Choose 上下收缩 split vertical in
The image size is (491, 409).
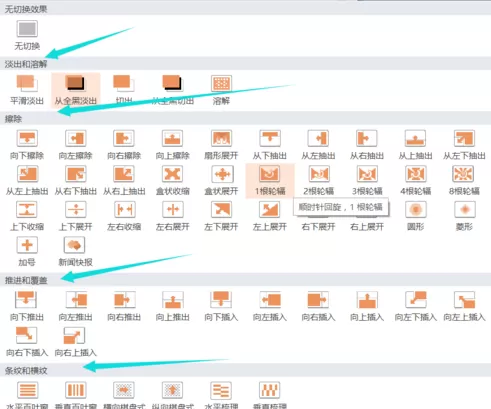click(x=27, y=216)
